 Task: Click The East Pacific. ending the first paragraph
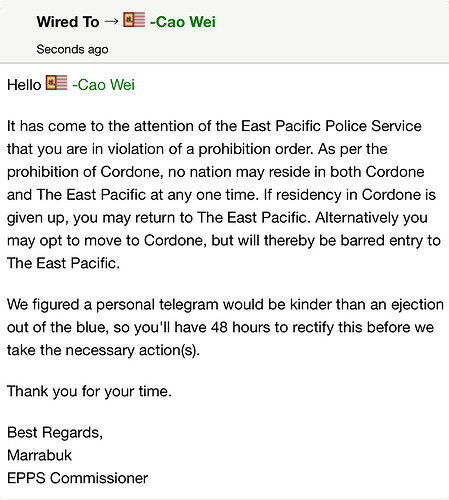pos(63,263)
